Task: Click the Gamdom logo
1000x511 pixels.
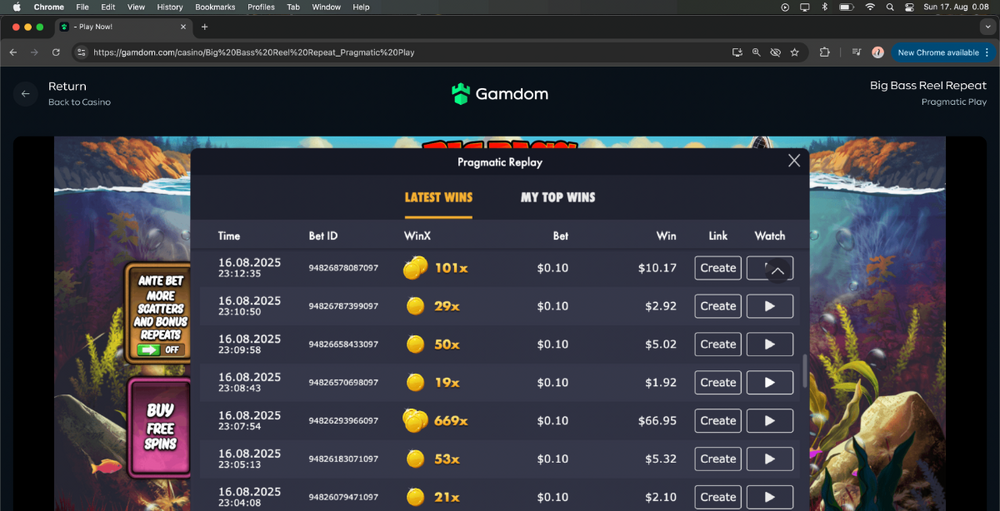Action: (499, 94)
